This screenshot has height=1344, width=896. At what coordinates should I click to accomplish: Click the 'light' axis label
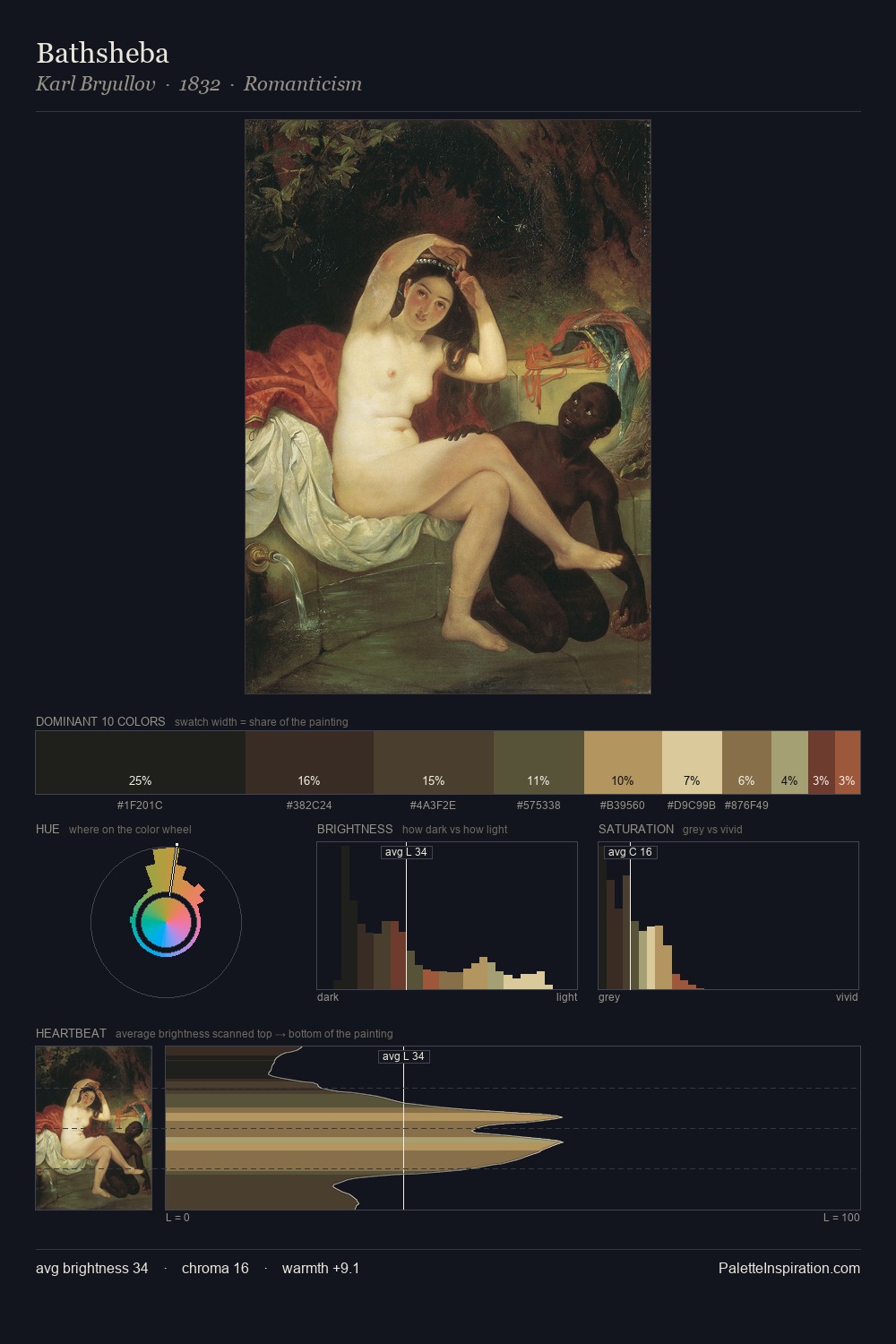[x=566, y=997]
